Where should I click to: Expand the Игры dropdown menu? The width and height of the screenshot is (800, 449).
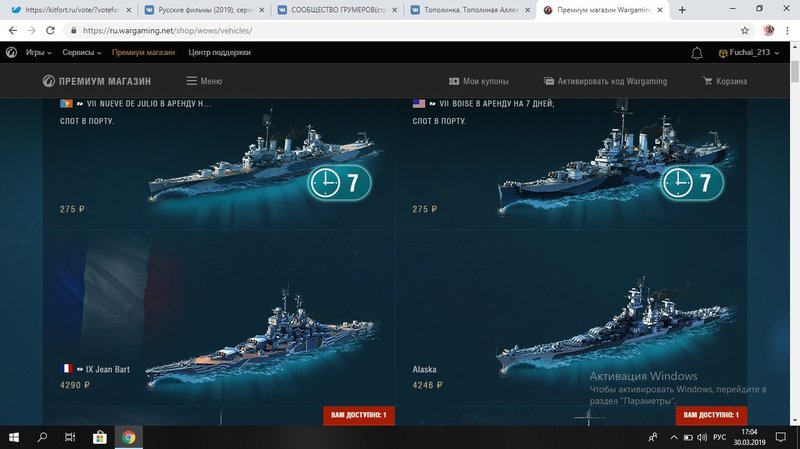[39, 52]
